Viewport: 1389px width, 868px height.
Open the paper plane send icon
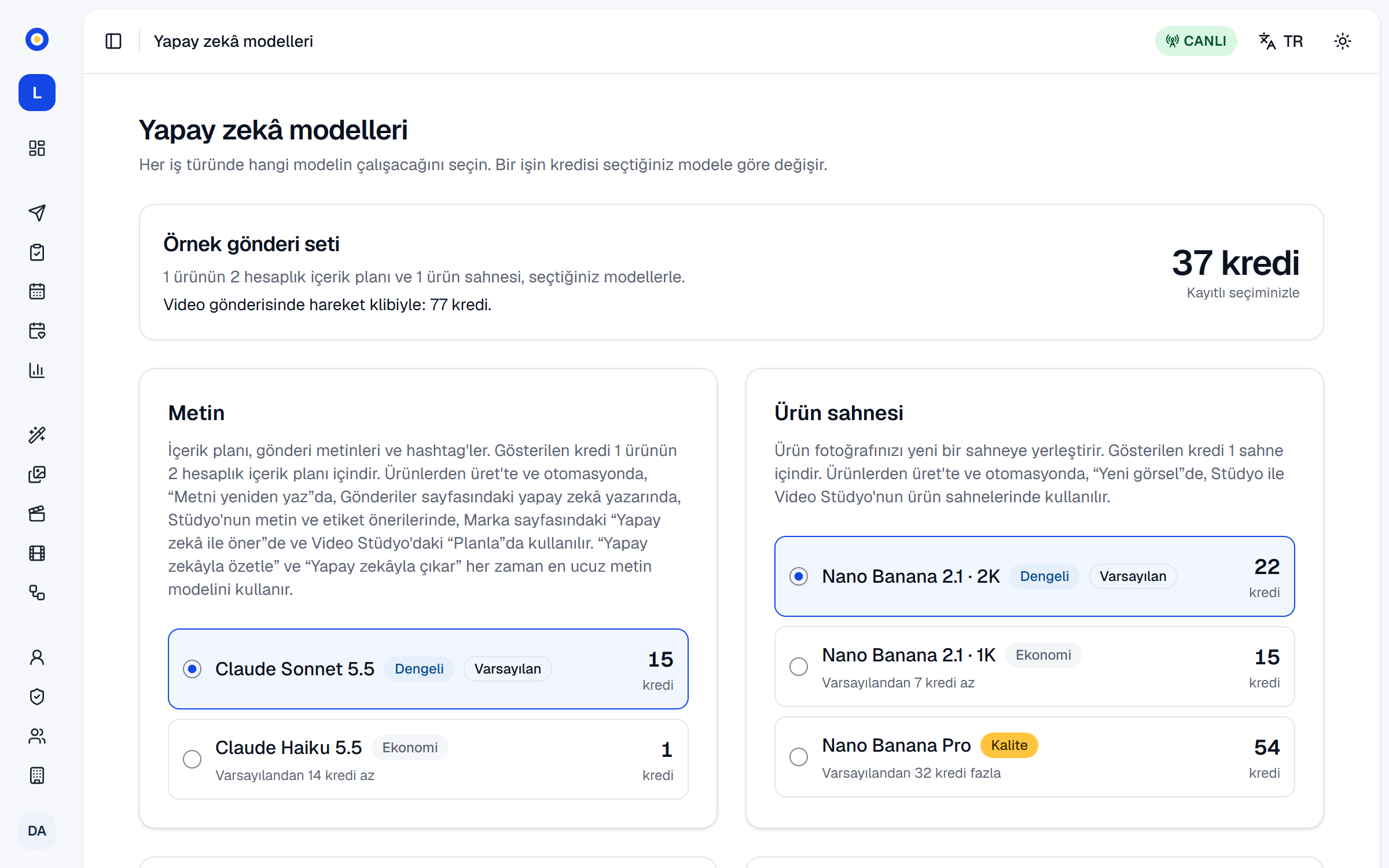tap(37, 213)
